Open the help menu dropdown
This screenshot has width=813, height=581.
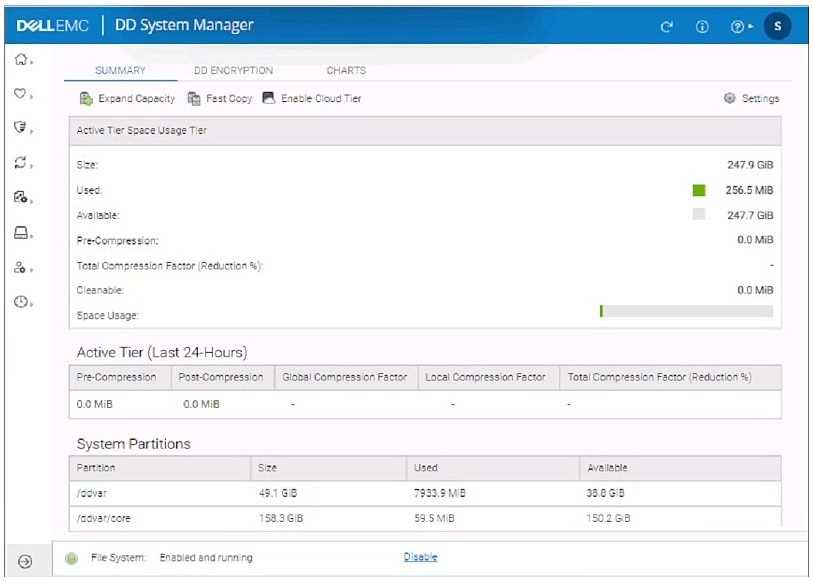point(739,26)
